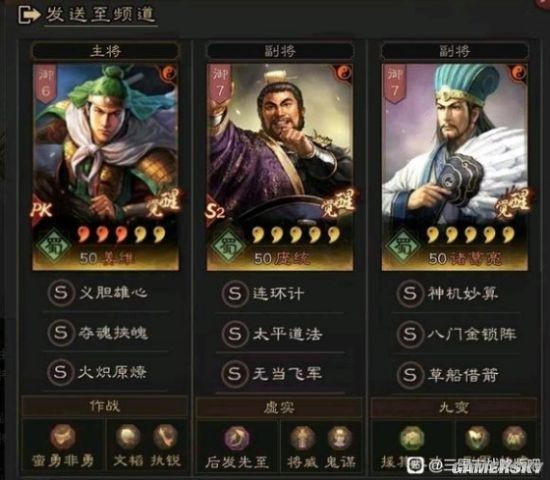Click the S-rank icon beside 无当飞军
The width and height of the screenshot is (550, 480).
(x=235, y=374)
